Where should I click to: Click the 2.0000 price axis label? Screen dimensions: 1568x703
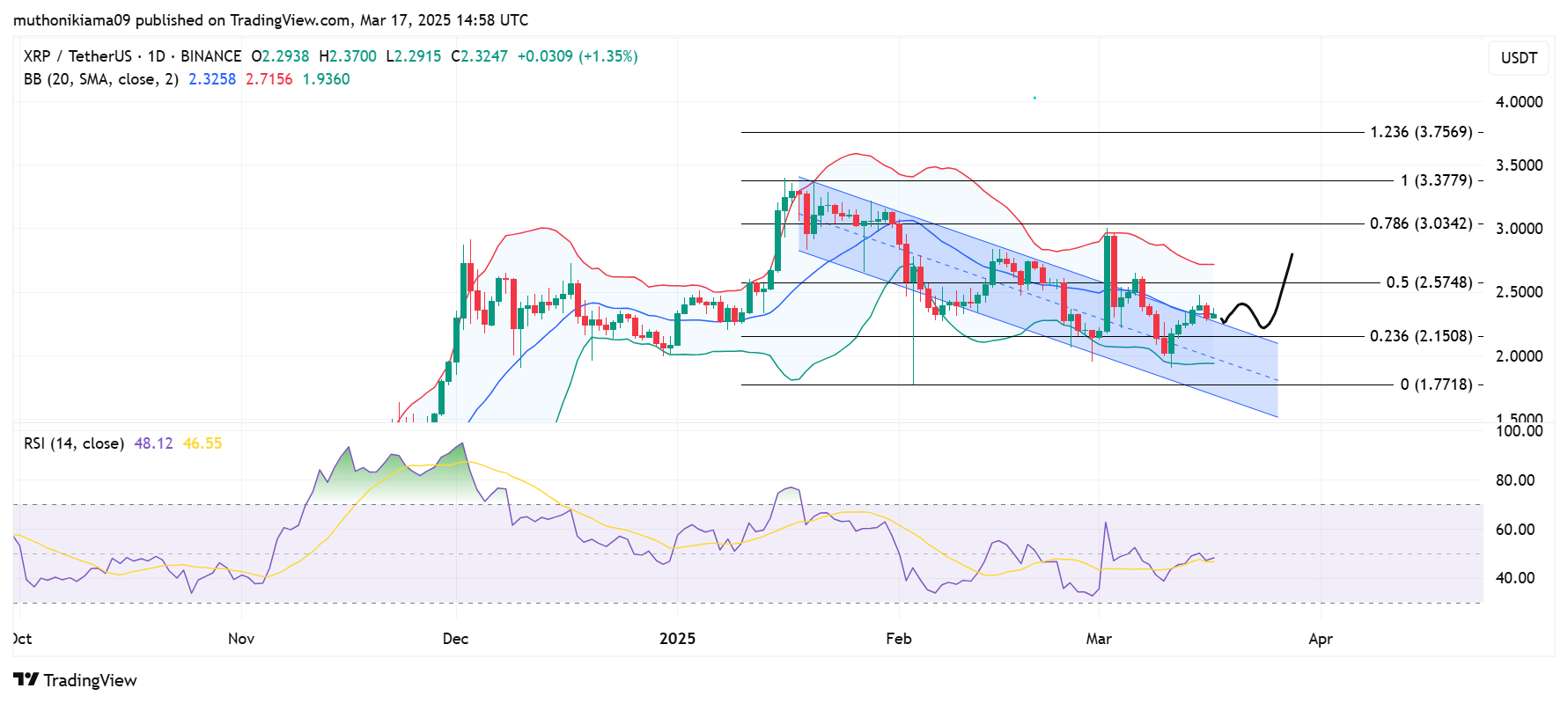(1519, 356)
